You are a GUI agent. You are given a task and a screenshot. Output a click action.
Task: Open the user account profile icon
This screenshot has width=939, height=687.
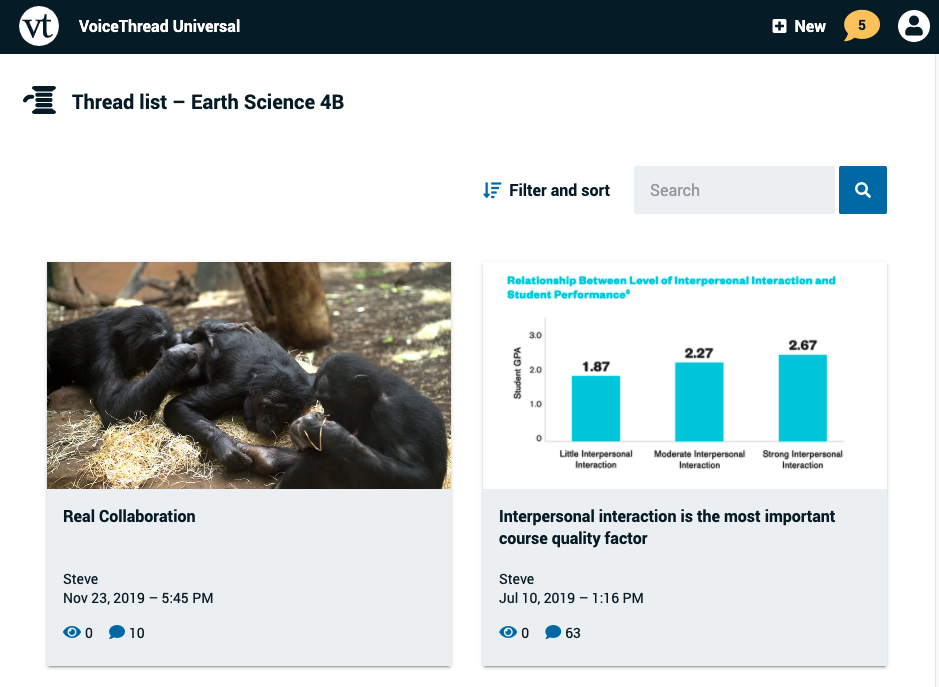(913, 27)
